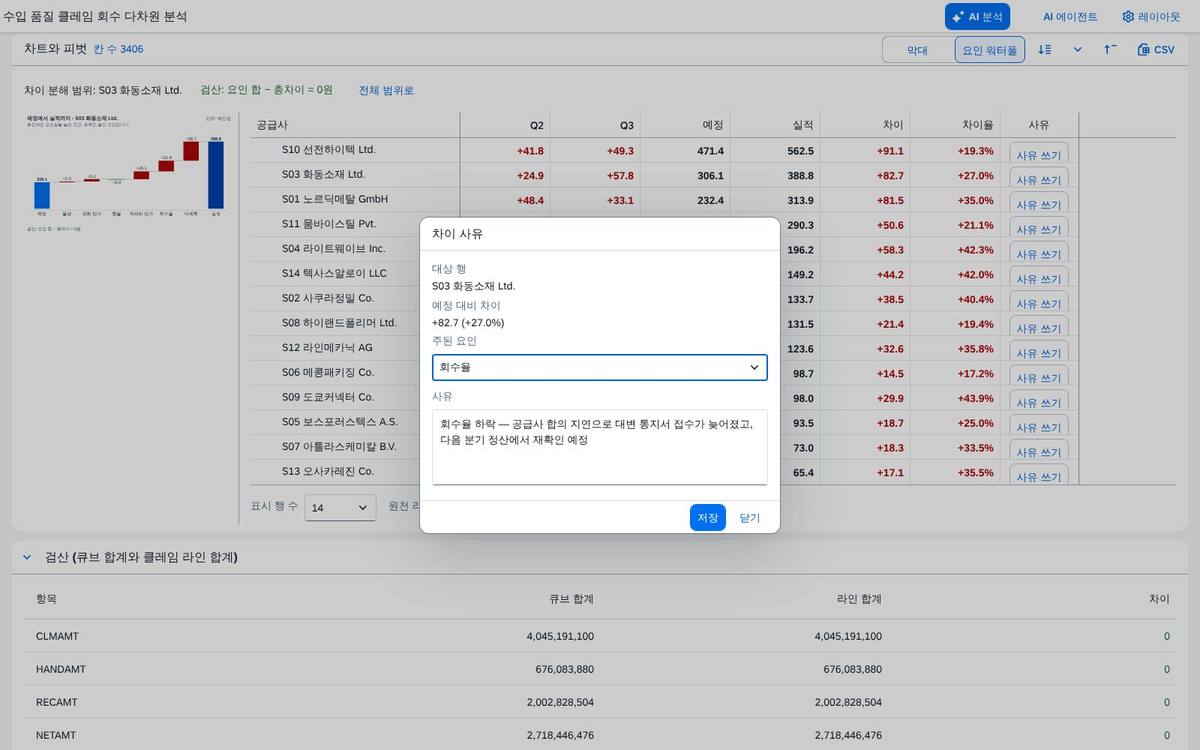Save the 차이 사유 with 저장
1200x750 pixels.
tap(708, 518)
